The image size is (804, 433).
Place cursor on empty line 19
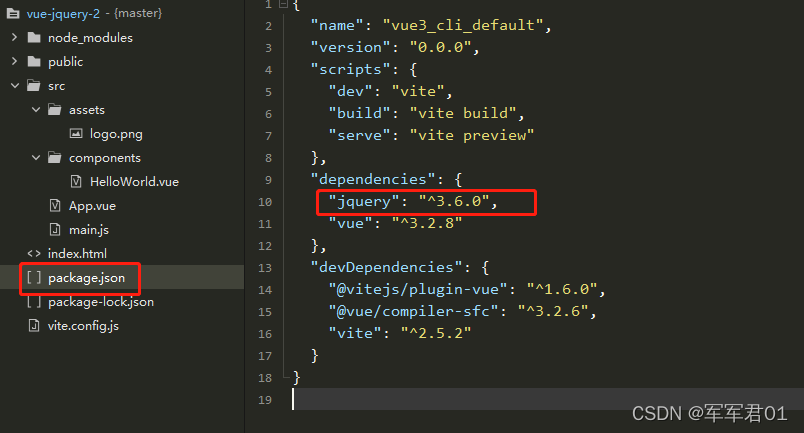click(x=548, y=399)
